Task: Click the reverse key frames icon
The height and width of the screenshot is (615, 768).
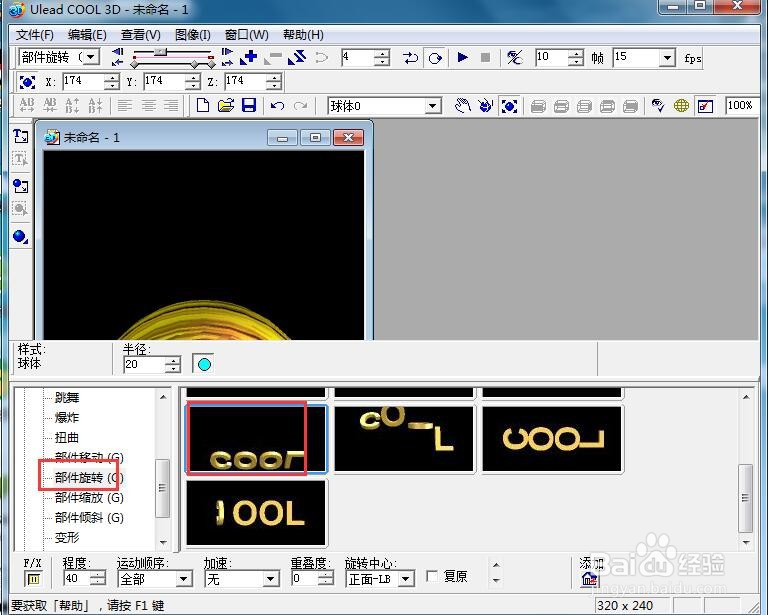Action: click(x=297, y=57)
